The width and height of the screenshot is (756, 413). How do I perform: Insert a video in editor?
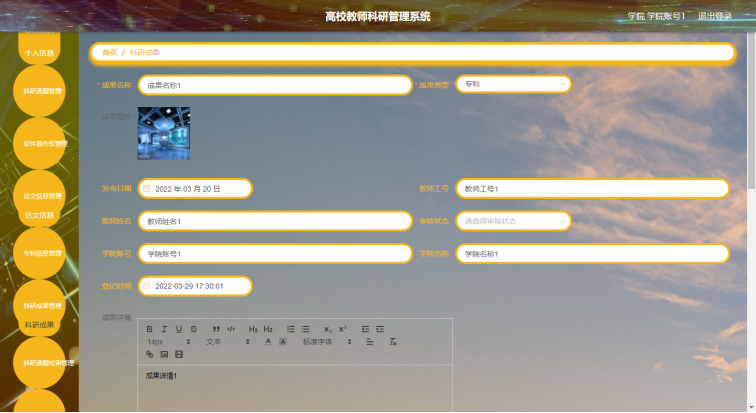[179, 354]
